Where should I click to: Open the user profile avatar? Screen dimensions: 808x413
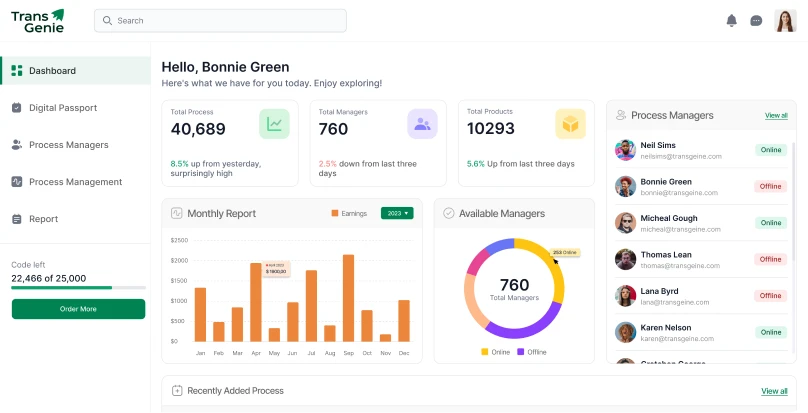[x=785, y=21]
